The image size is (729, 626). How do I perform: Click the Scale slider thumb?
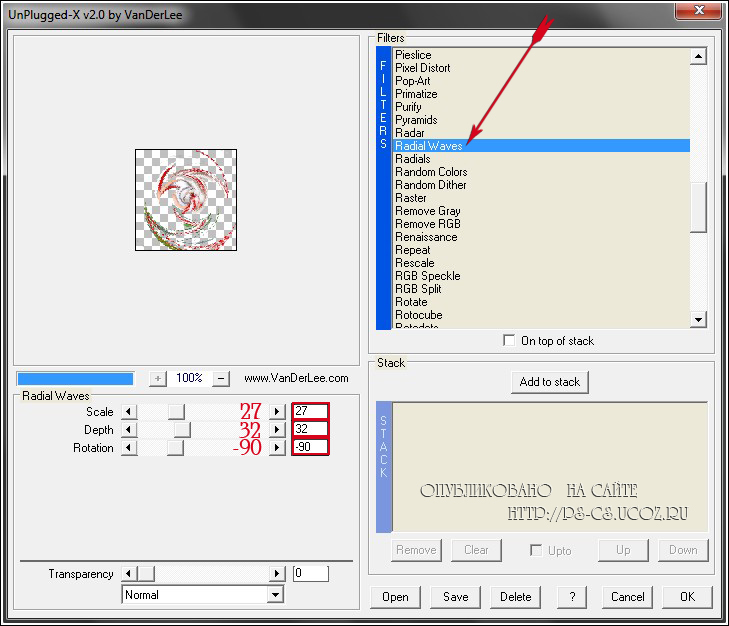click(176, 412)
